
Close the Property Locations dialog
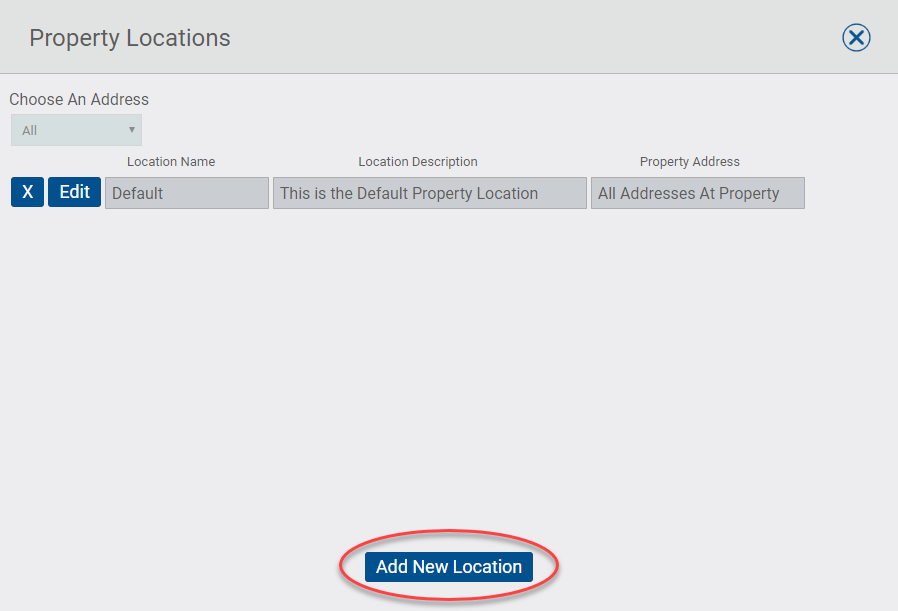[x=856, y=38]
